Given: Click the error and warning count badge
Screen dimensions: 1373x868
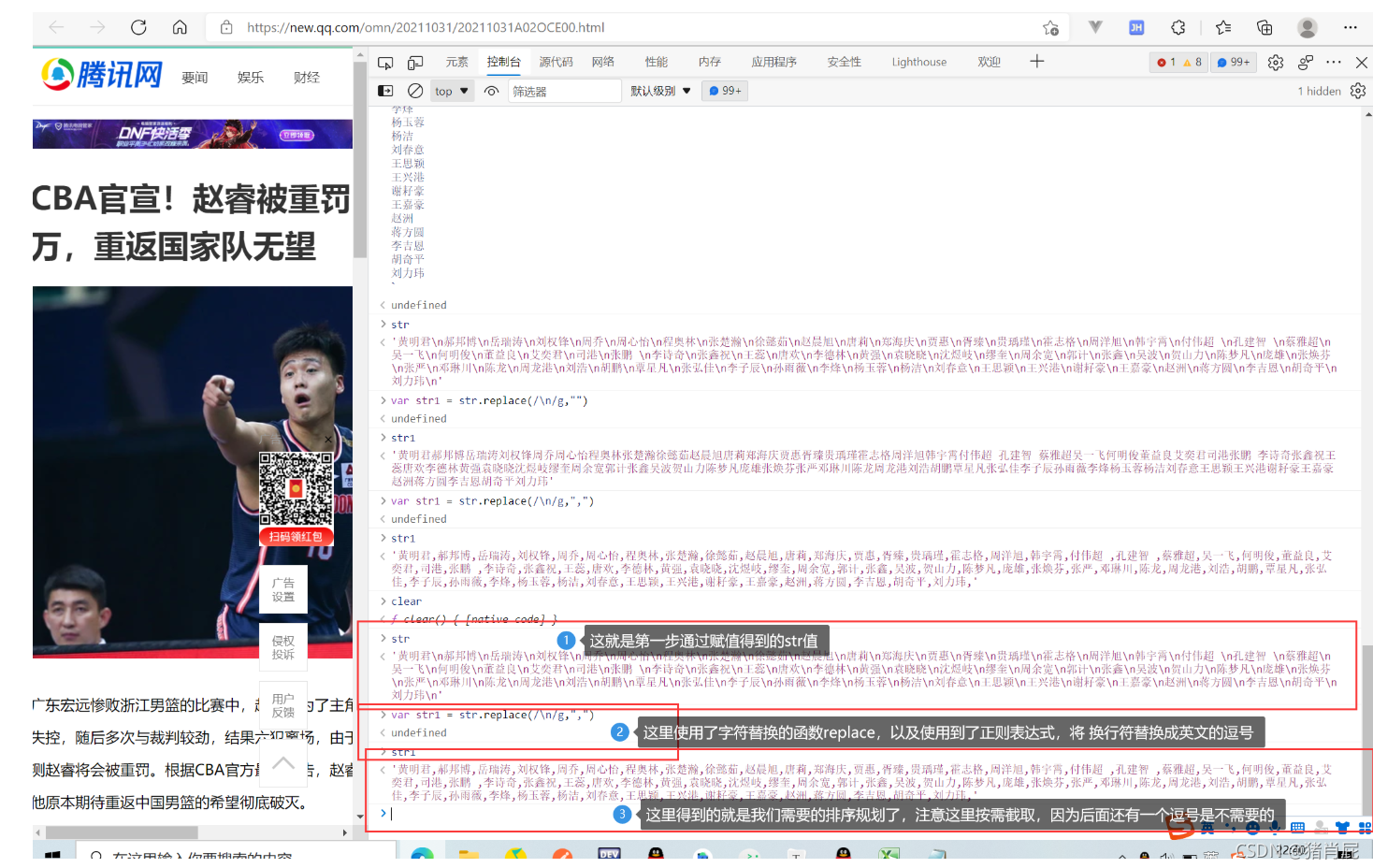Looking at the screenshot, I should (x=1178, y=63).
